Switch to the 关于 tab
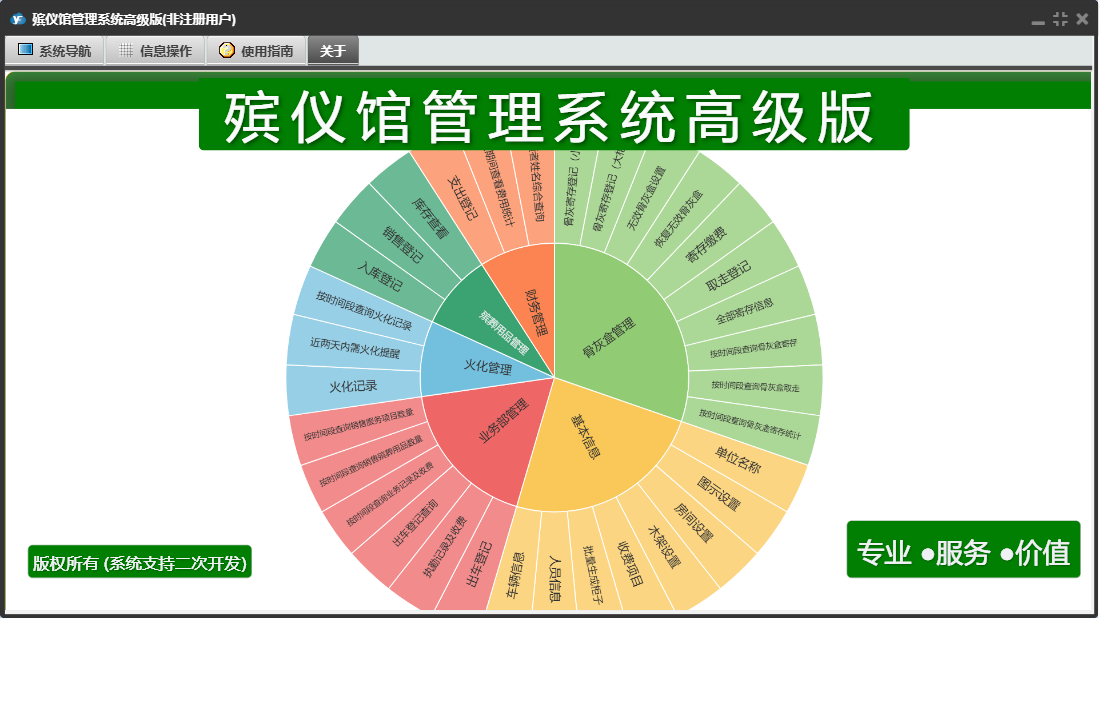The width and height of the screenshot is (1099, 723). pyautogui.click(x=333, y=50)
